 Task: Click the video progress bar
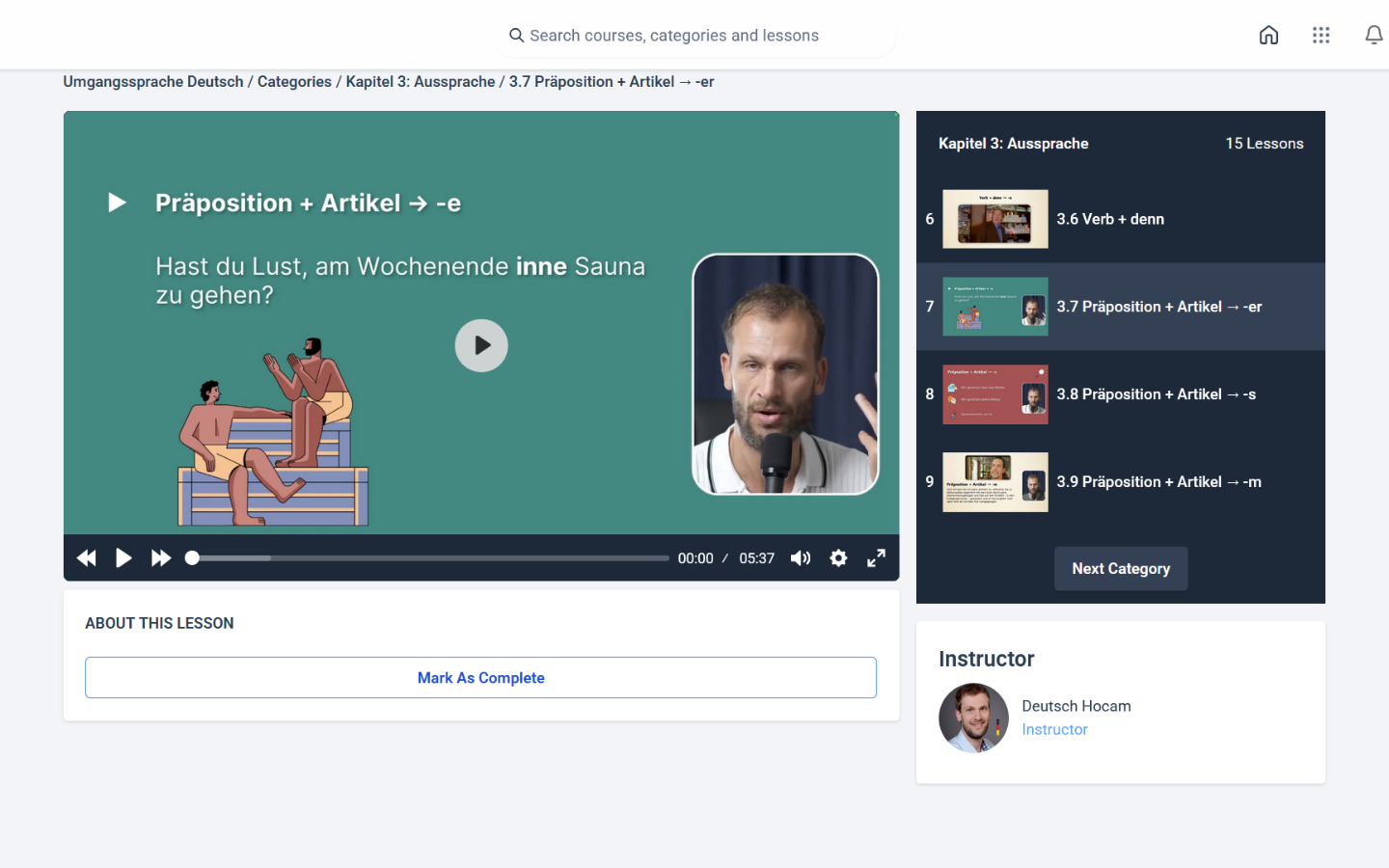430,558
